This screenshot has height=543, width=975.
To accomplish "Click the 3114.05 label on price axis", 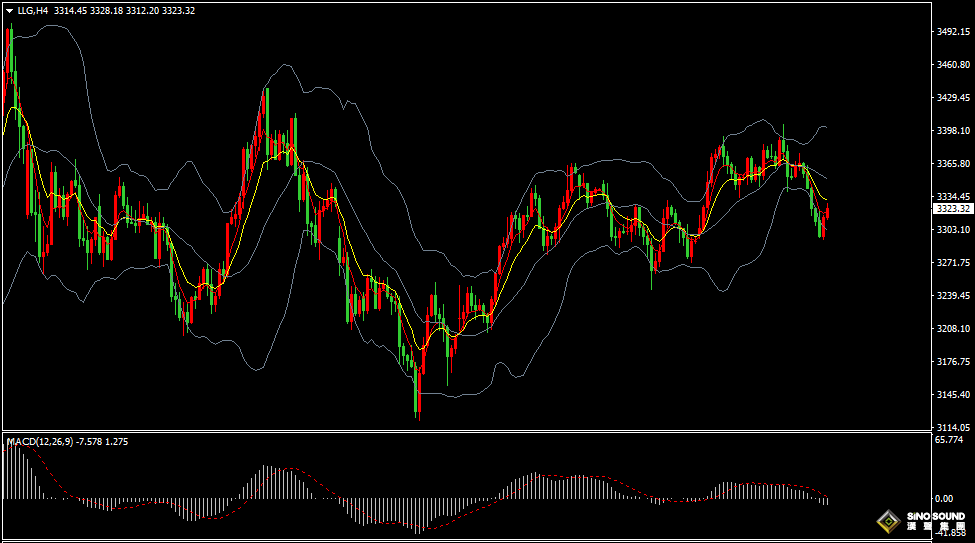I will point(954,427).
